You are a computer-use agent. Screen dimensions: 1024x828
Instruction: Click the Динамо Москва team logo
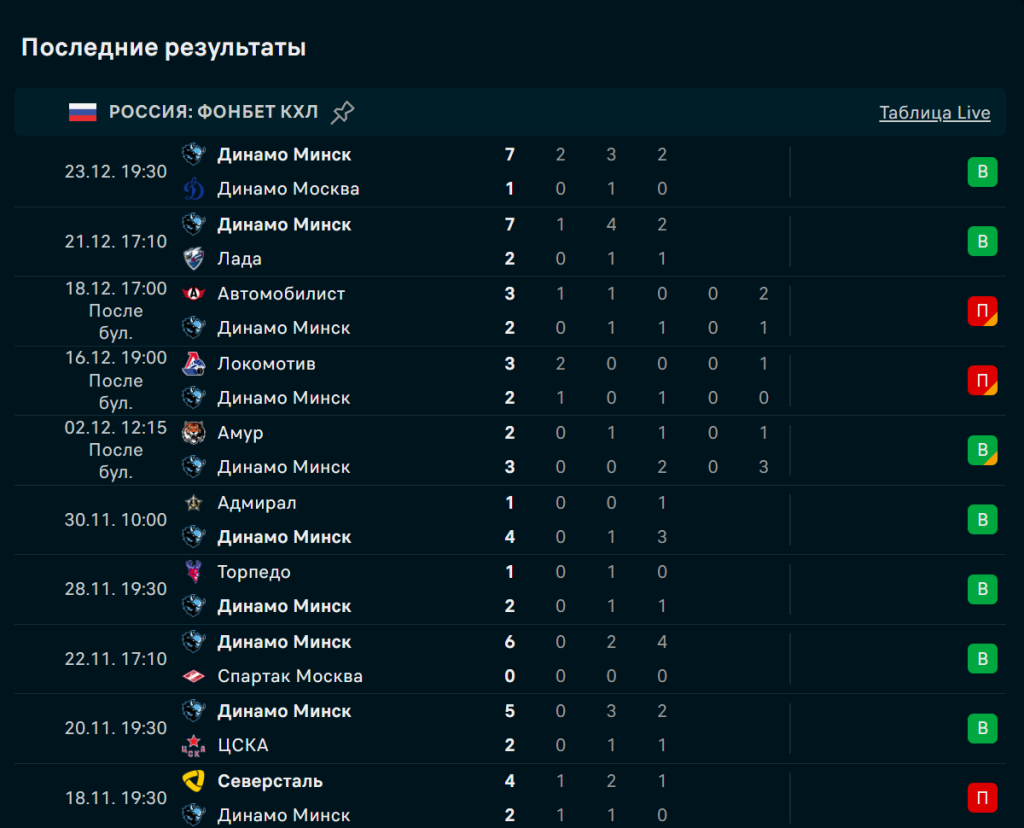click(193, 189)
